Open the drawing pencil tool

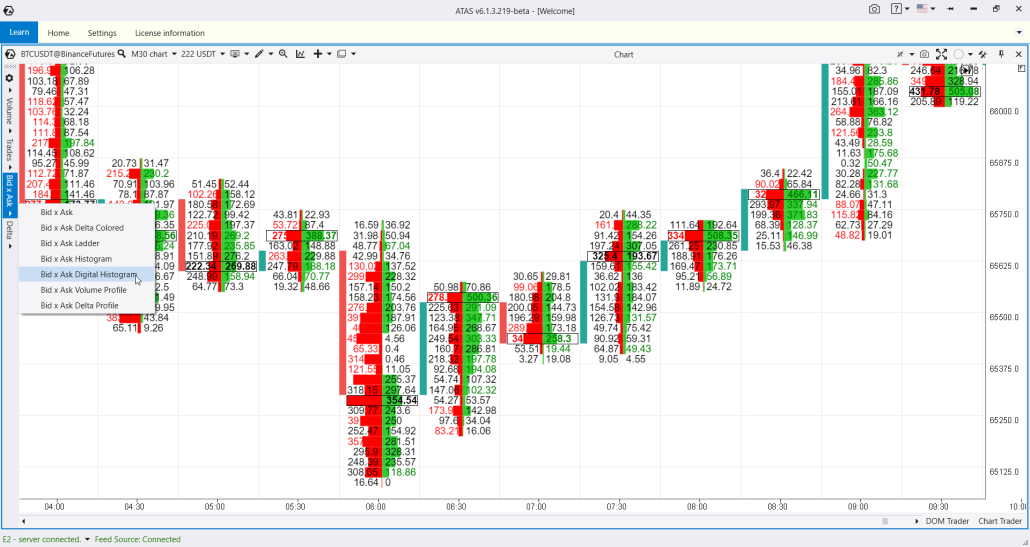click(258, 54)
